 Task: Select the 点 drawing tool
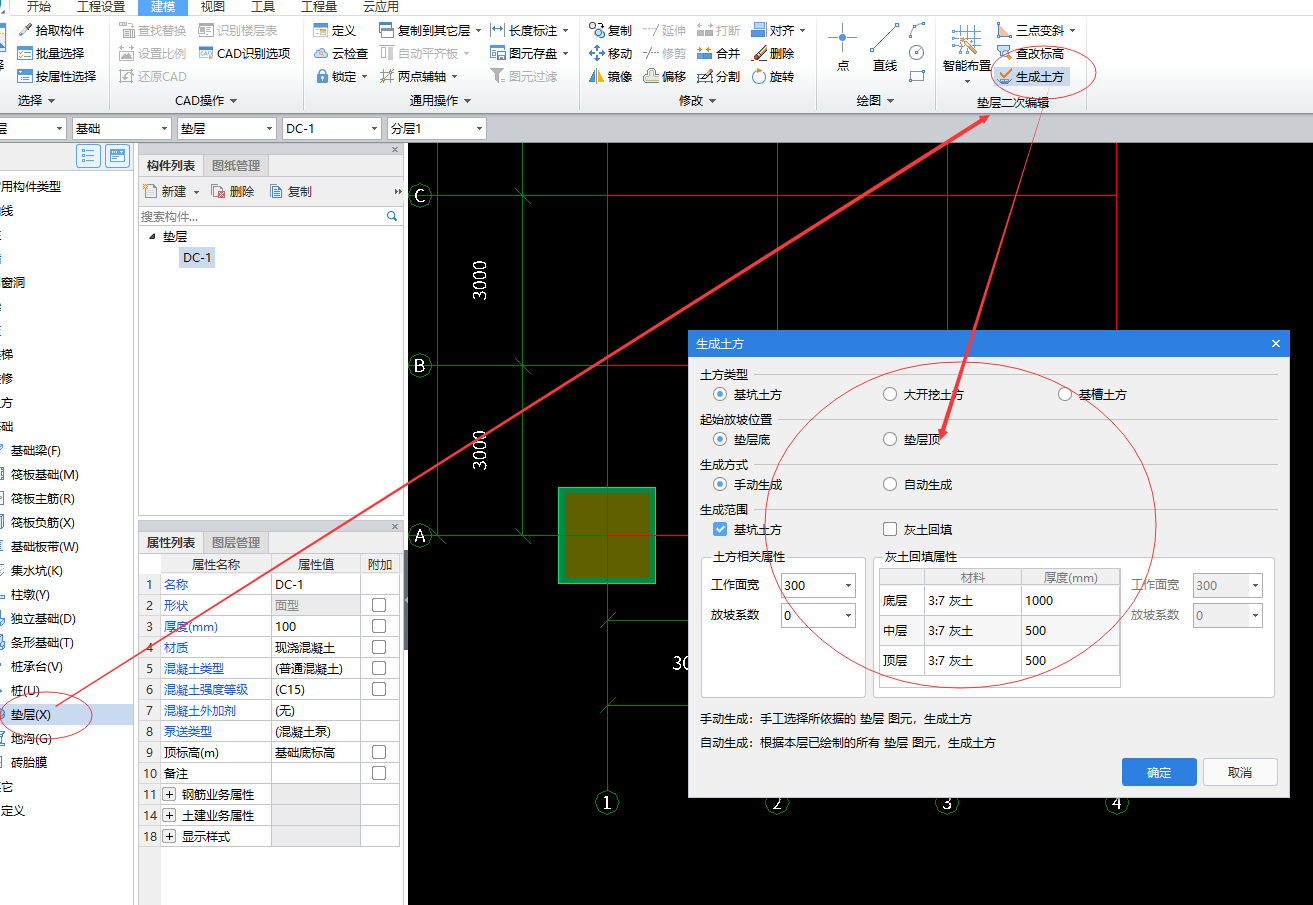842,48
